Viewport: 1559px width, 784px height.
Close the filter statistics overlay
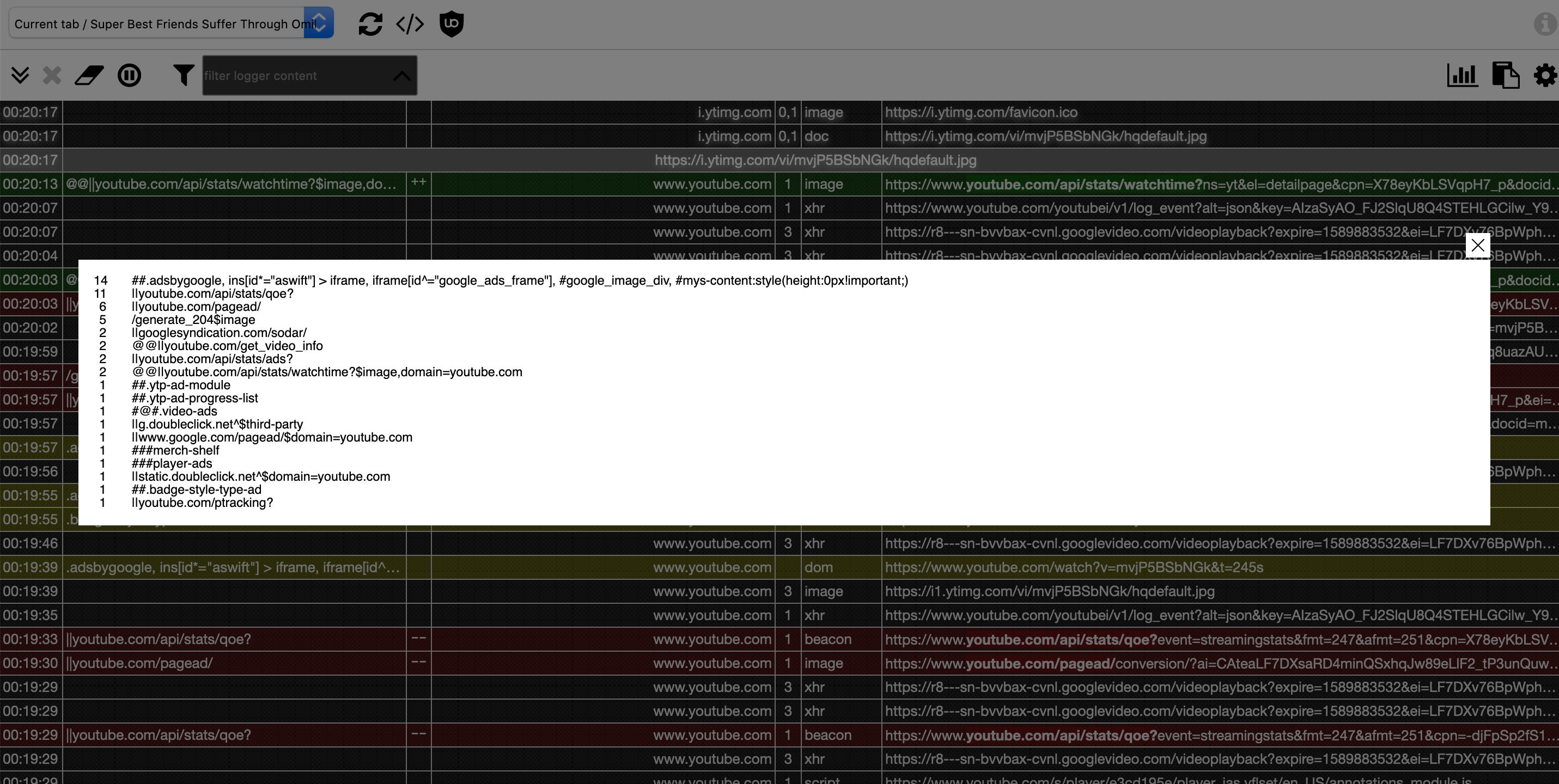pyautogui.click(x=1478, y=246)
